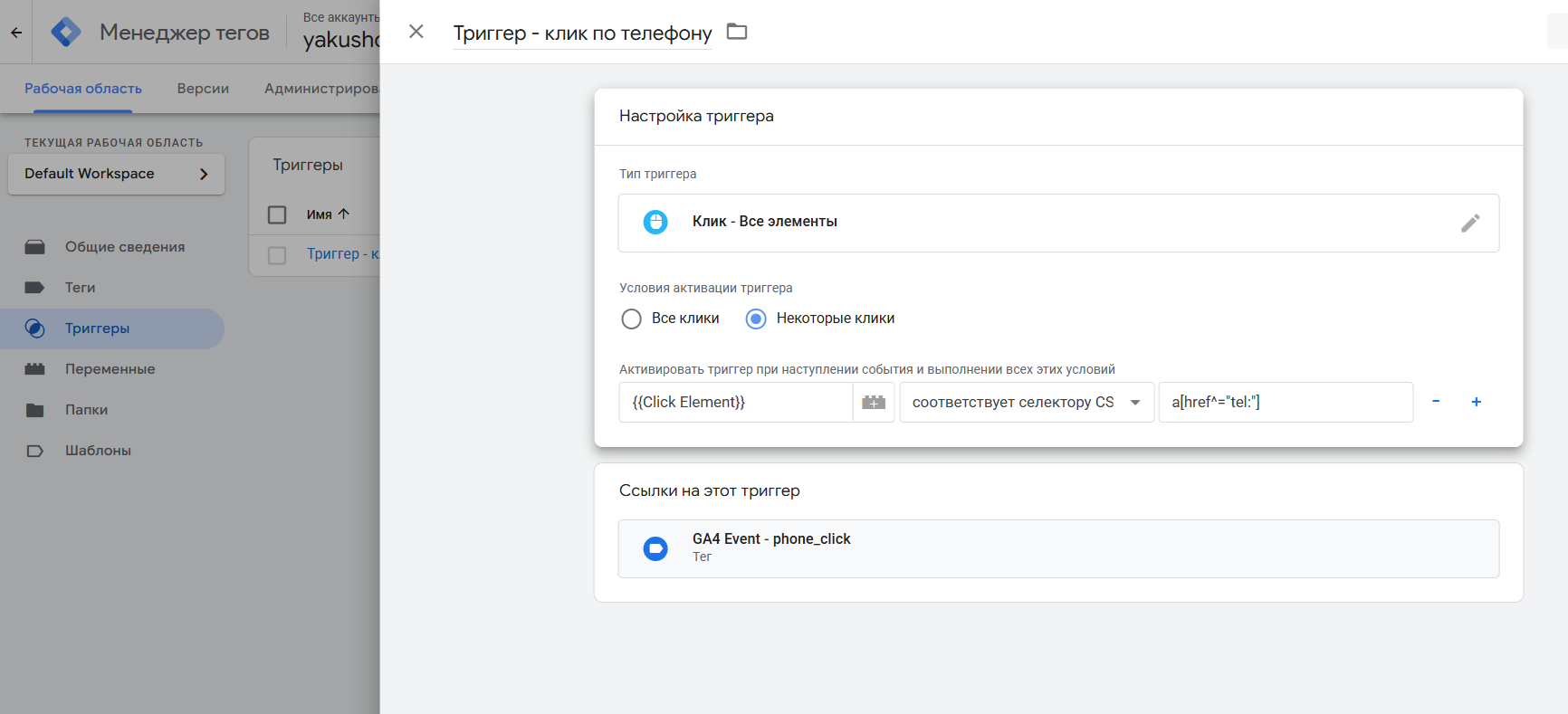Select the 'Все клики' radio button
The image size is (1568, 714).
pos(632,319)
